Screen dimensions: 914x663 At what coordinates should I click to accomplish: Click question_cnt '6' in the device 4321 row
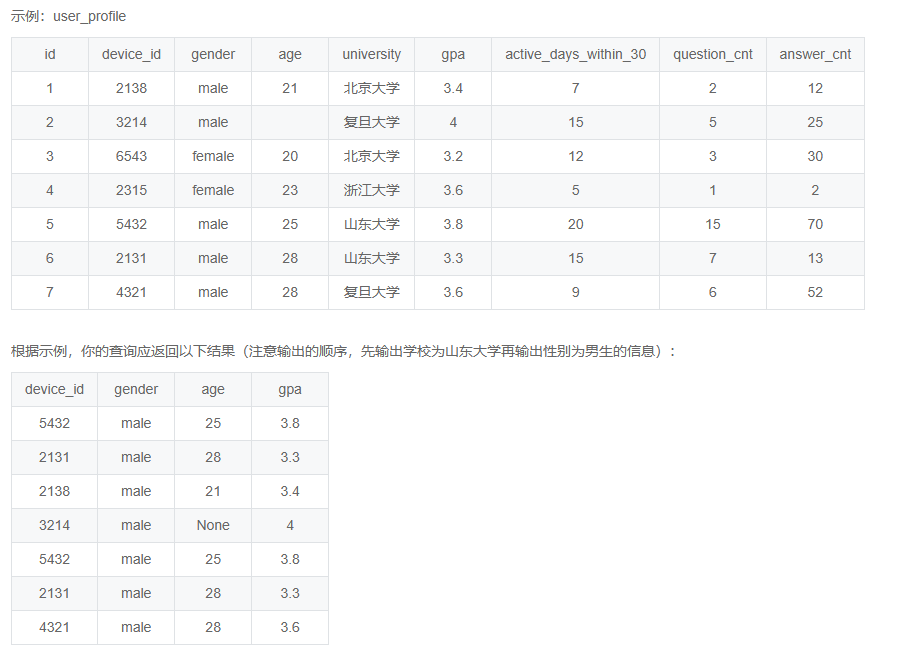tap(712, 292)
